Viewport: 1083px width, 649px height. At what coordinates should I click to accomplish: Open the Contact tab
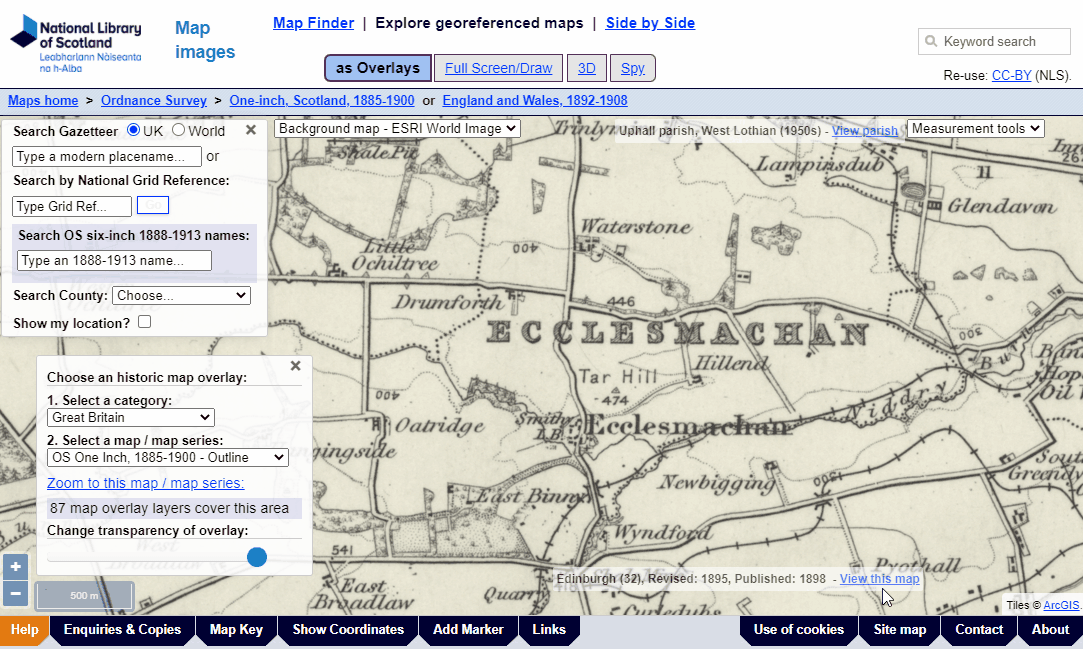pos(979,630)
